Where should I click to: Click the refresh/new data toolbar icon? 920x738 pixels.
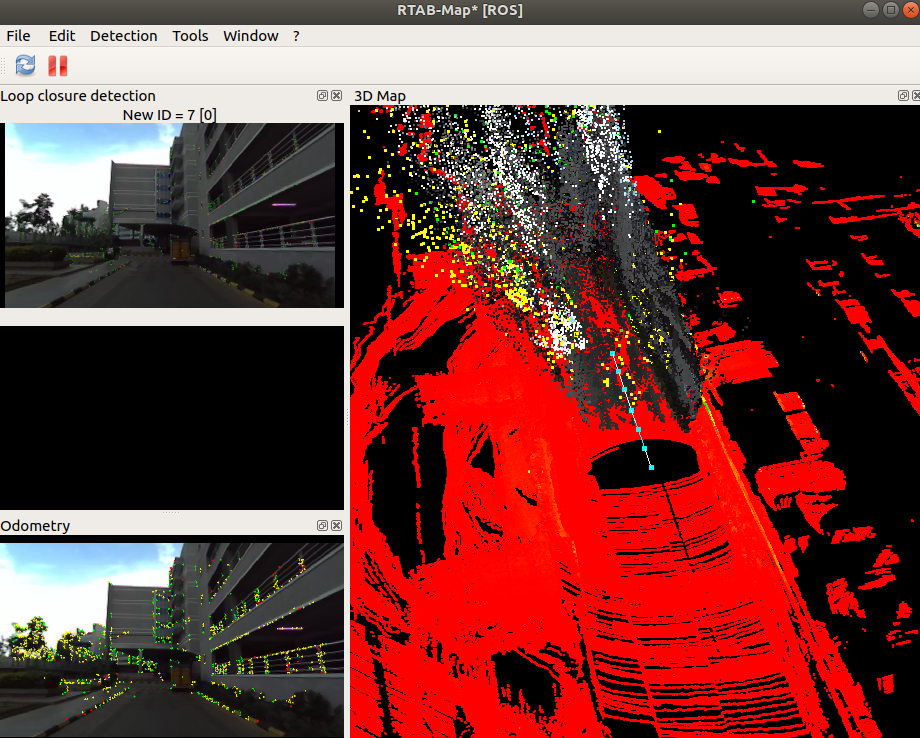[26, 66]
